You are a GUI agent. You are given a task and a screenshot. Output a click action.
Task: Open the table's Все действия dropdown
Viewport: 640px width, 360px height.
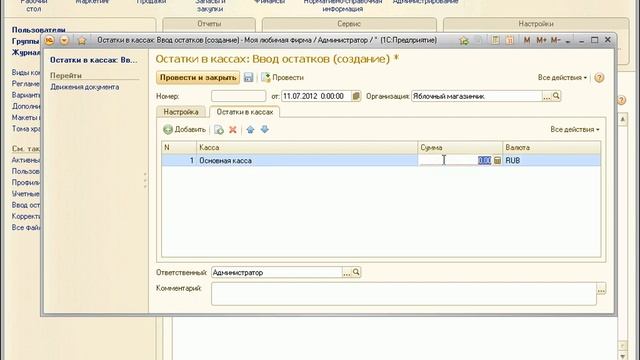pos(575,129)
